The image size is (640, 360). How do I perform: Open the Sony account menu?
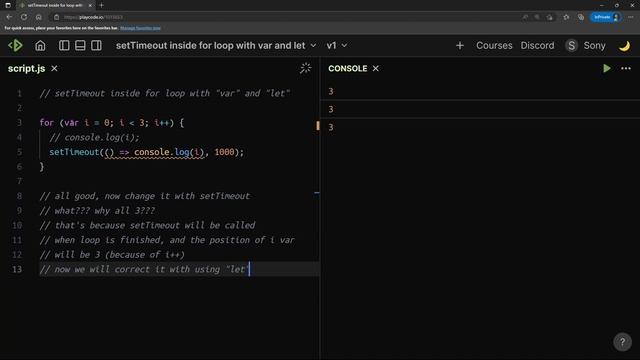594,45
